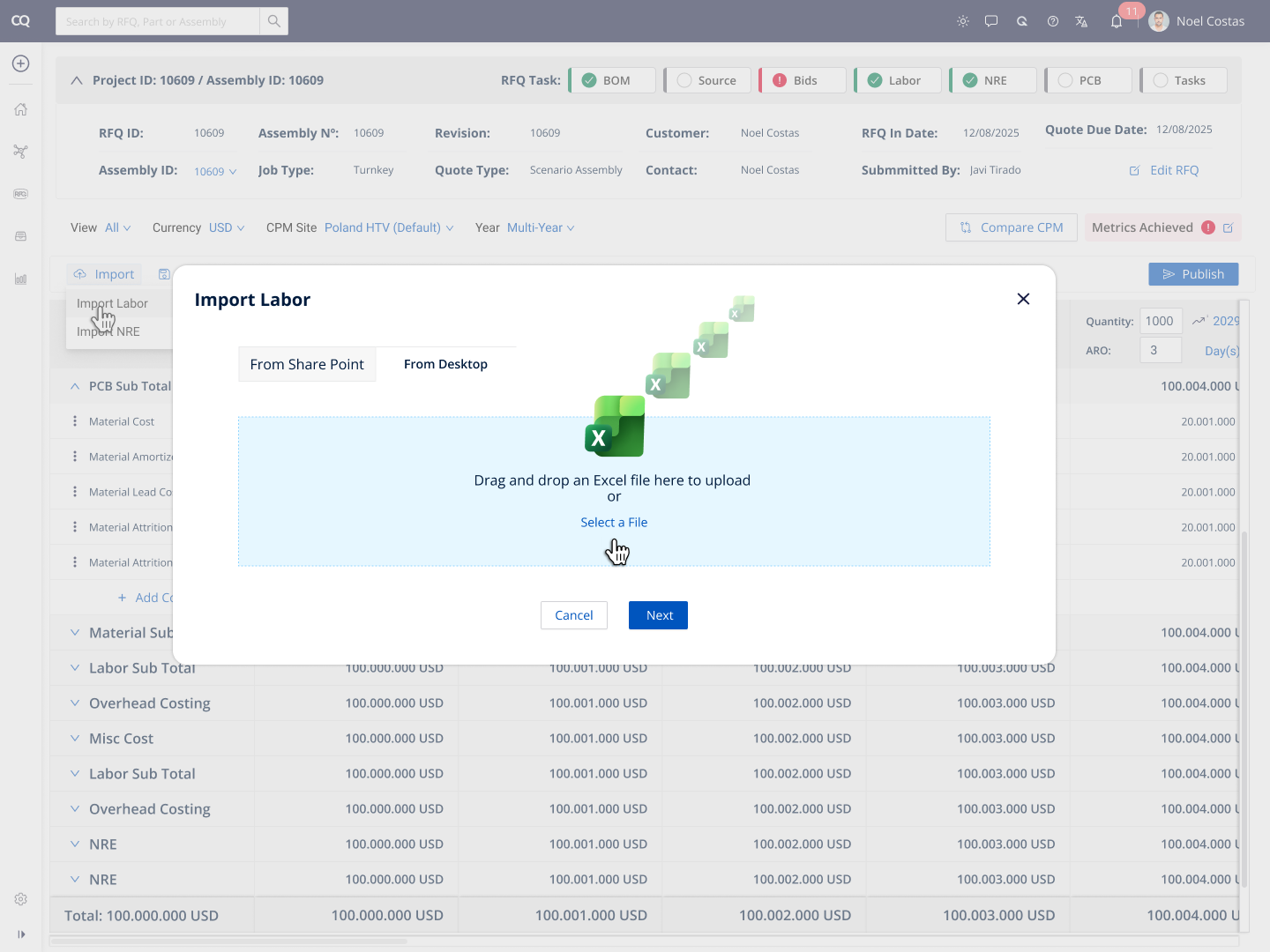Open the chat messages icon

tap(991, 21)
